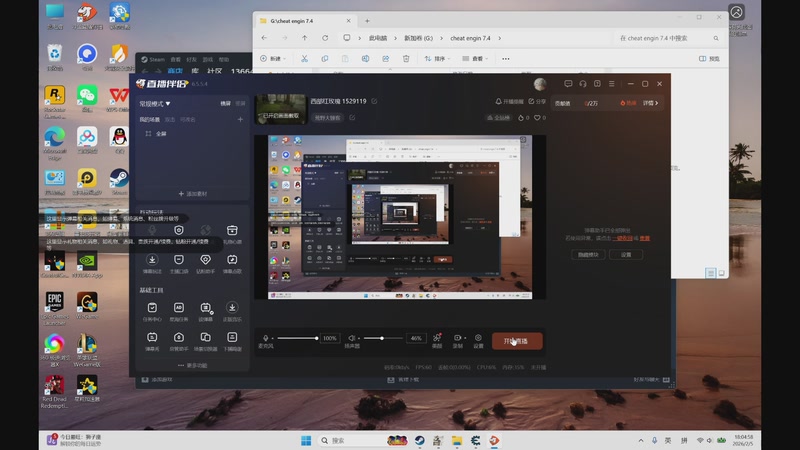Open microphone icon in volume bar
This screenshot has height=450, width=800.
click(x=265, y=338)
